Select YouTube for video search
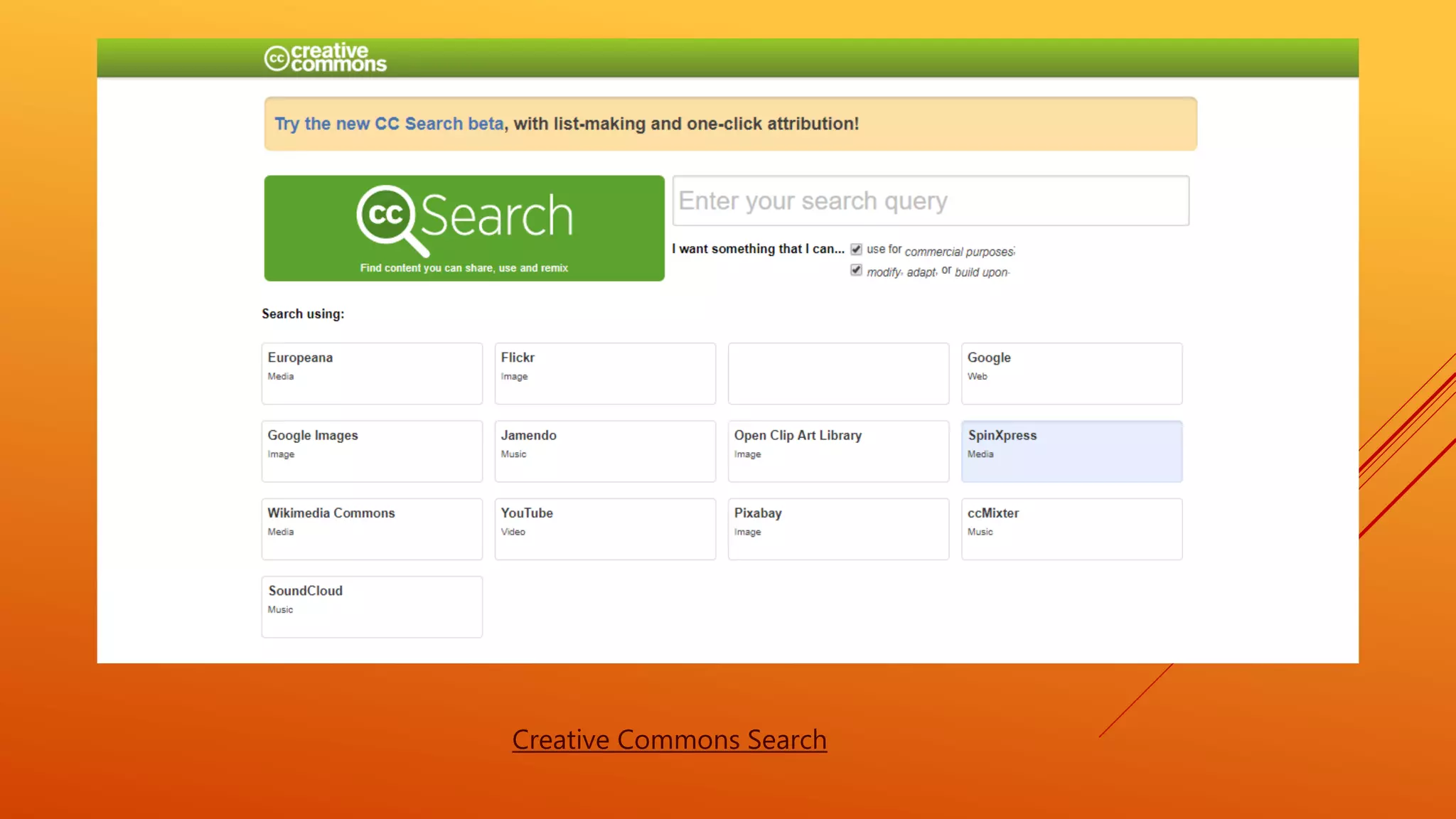Screen dimensions: 1456x819 tap(604, 528)
